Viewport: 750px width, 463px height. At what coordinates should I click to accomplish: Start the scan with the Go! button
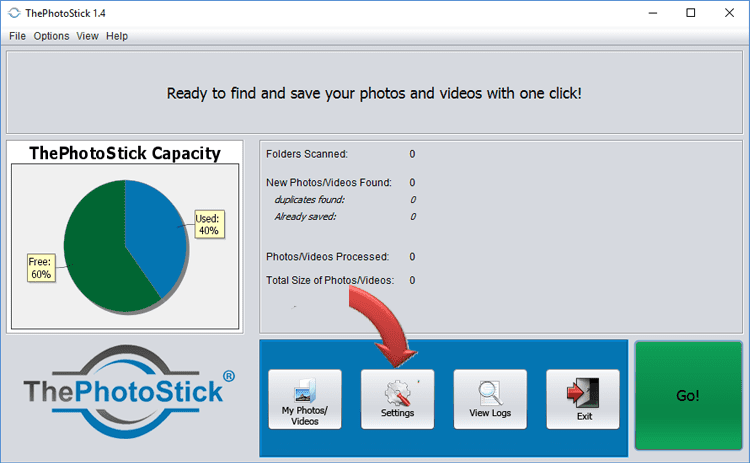click(688, 396)
